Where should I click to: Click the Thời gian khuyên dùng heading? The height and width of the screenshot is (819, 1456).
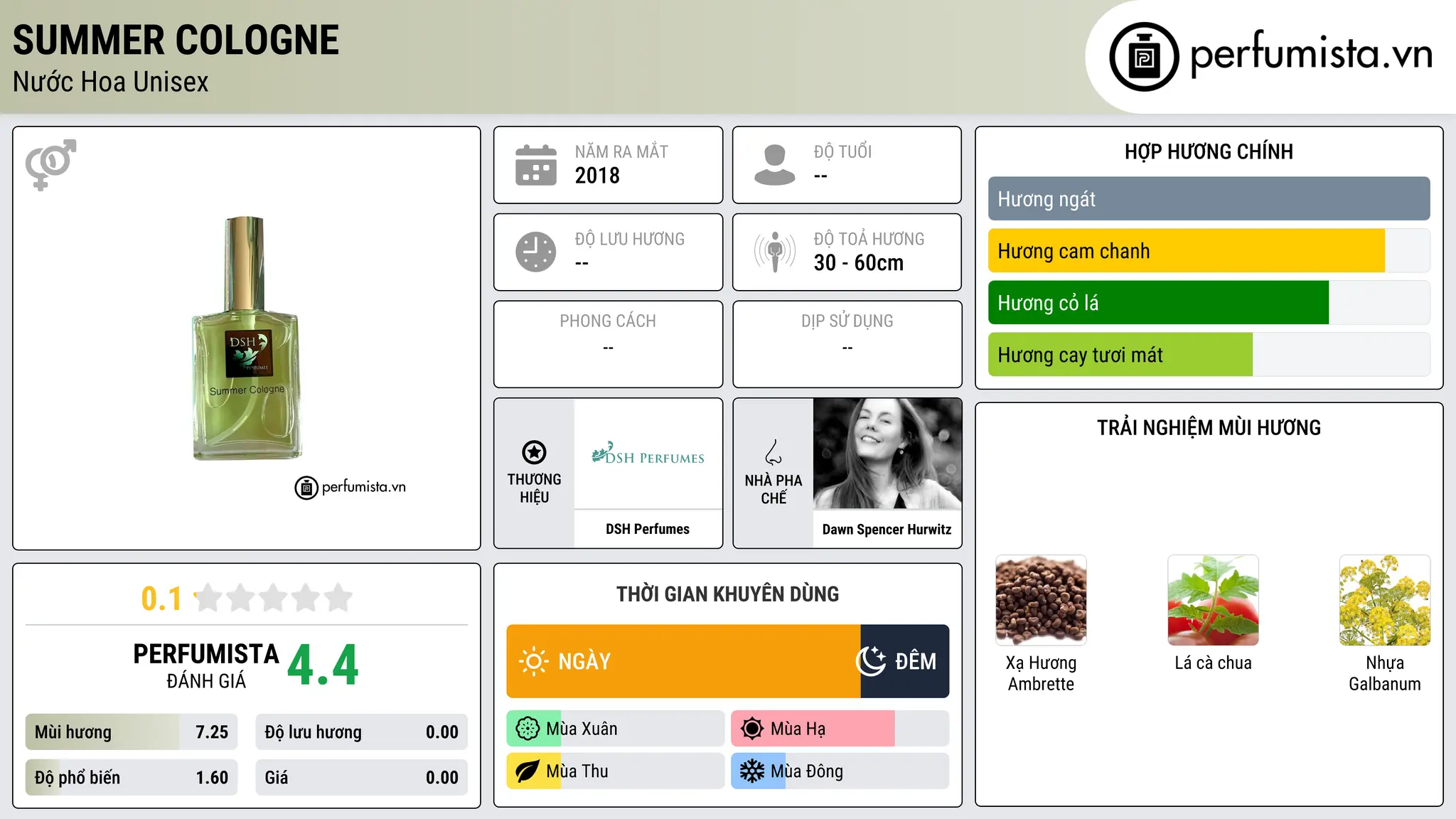click(x=727, y=594)
